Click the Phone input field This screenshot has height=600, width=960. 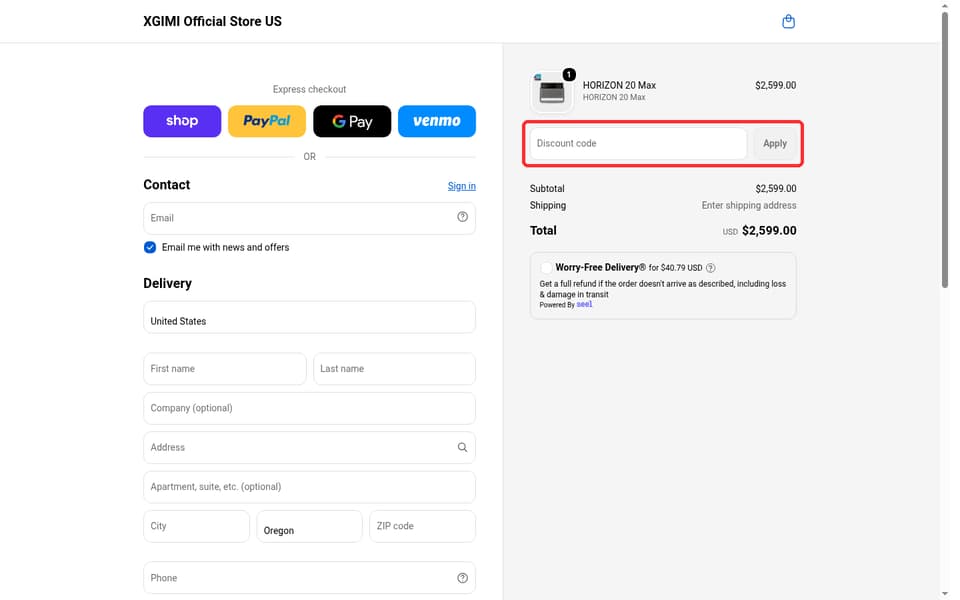coord(309,578)
